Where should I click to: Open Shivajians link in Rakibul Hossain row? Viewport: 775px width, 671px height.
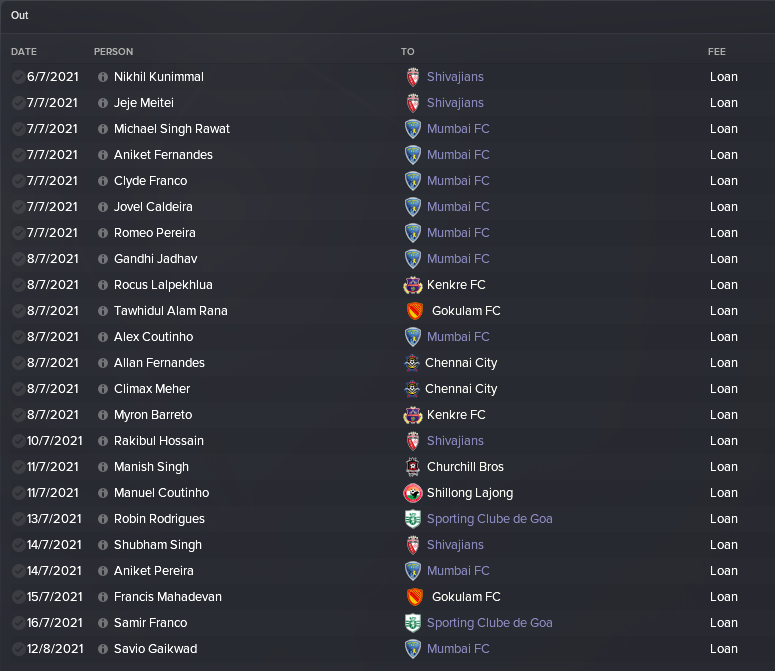(455, 441)
